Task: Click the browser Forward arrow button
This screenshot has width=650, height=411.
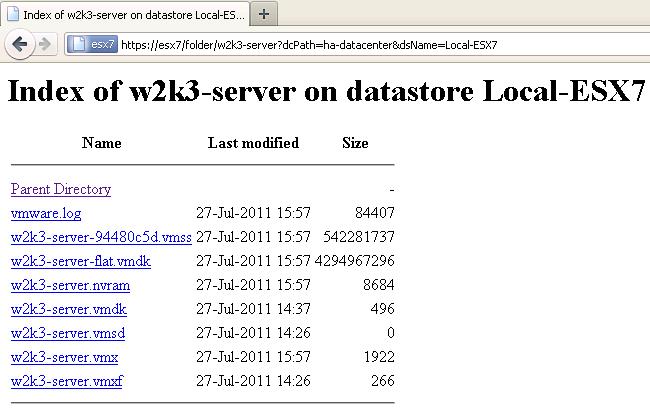Action: coord(45,44)
